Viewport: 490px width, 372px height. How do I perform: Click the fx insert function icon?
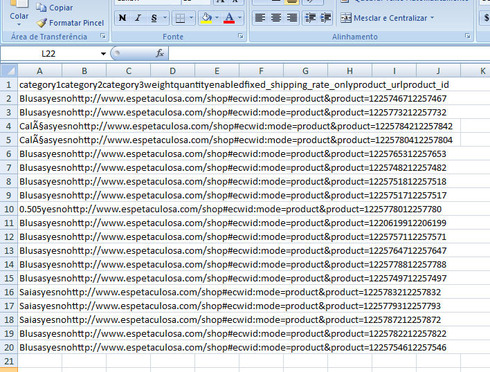(x=160, y=53)
